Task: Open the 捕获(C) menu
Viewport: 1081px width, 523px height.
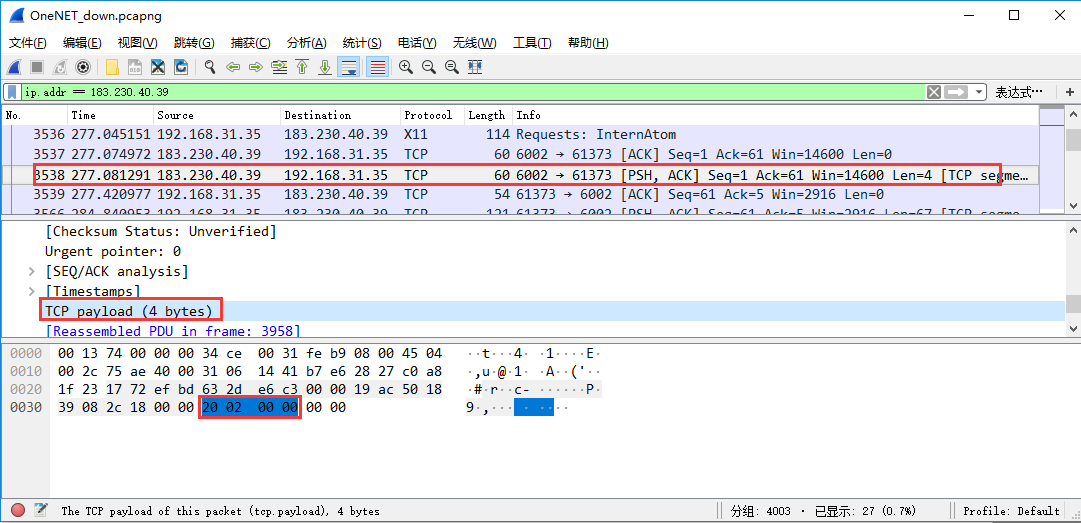Action: point(250,43)
